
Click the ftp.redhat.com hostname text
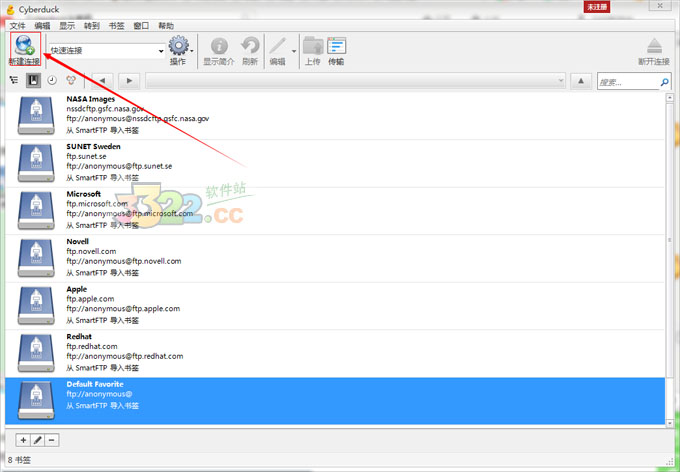coord(92,346)
